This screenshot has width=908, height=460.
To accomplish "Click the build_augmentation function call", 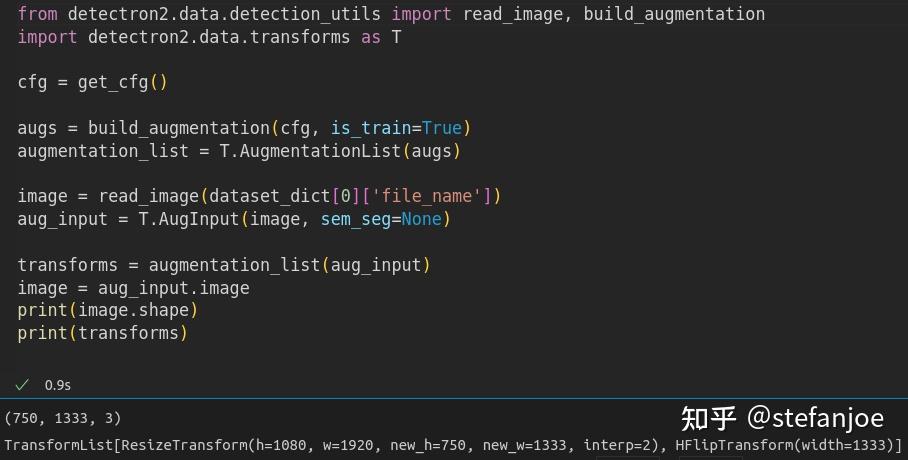I will click(x=178, y=128).
